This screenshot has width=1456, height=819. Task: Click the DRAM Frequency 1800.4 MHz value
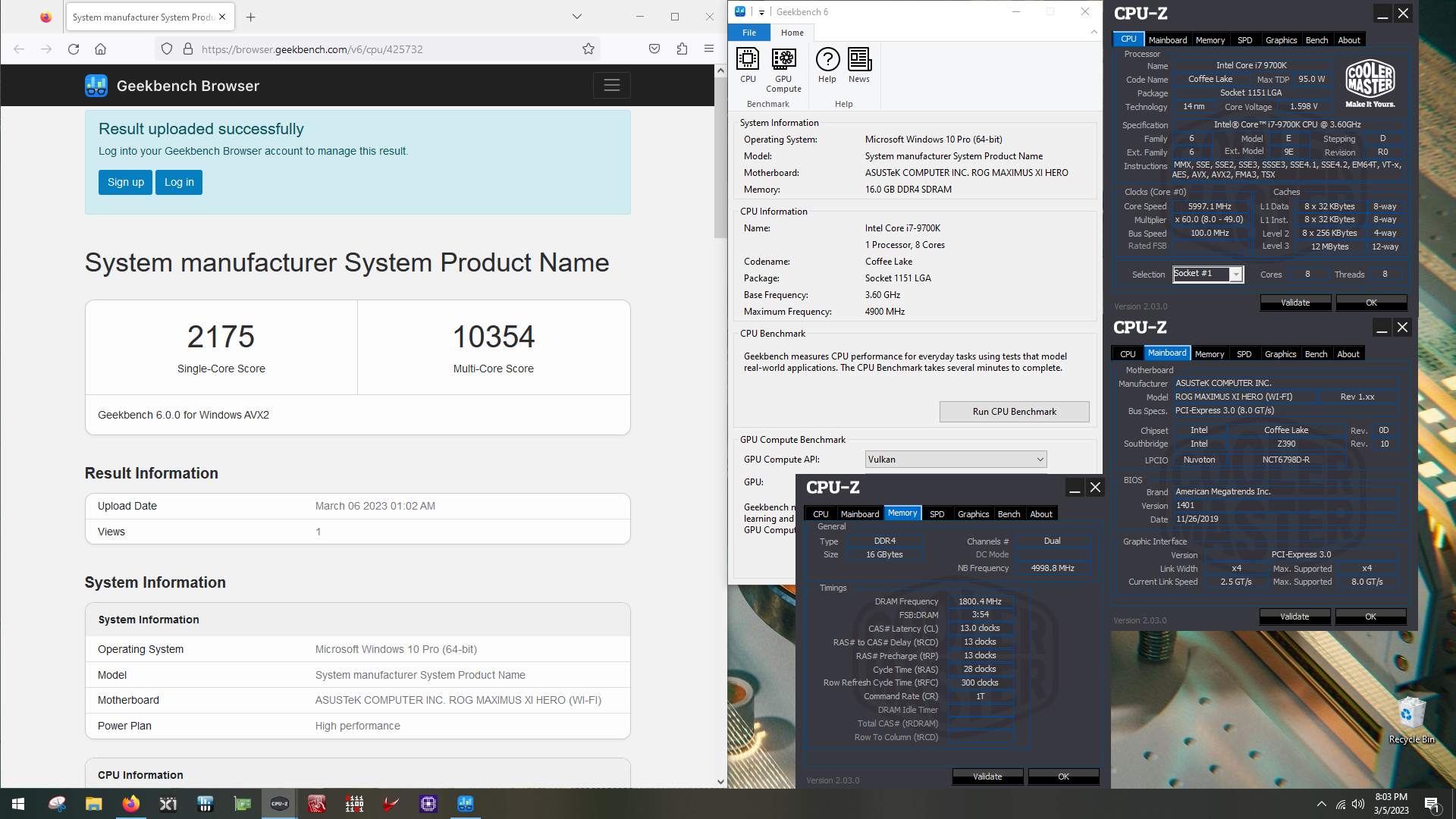coord(980,601)
